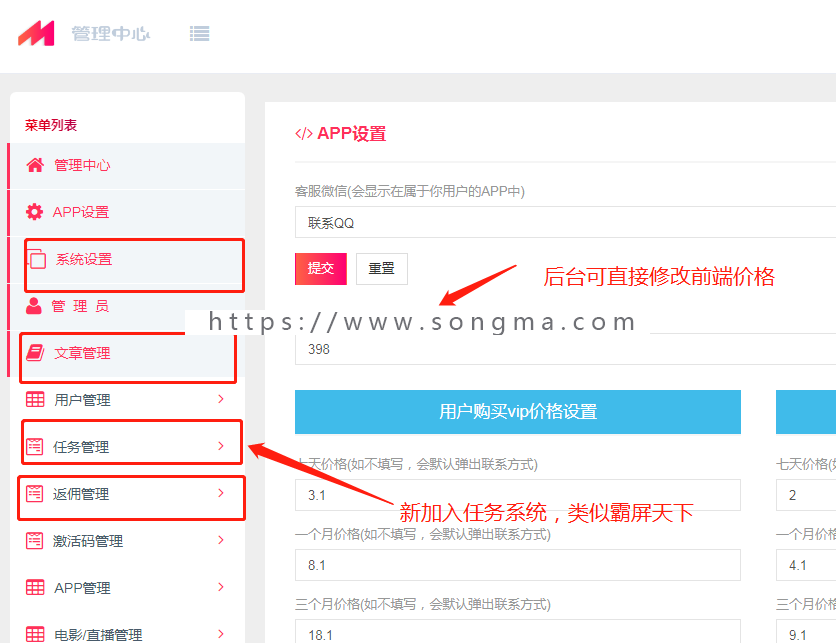This screenshot has height=643, width=836.
Task: Focus the 一个月价格 field showing 8.1
Action: click(518, 565)
